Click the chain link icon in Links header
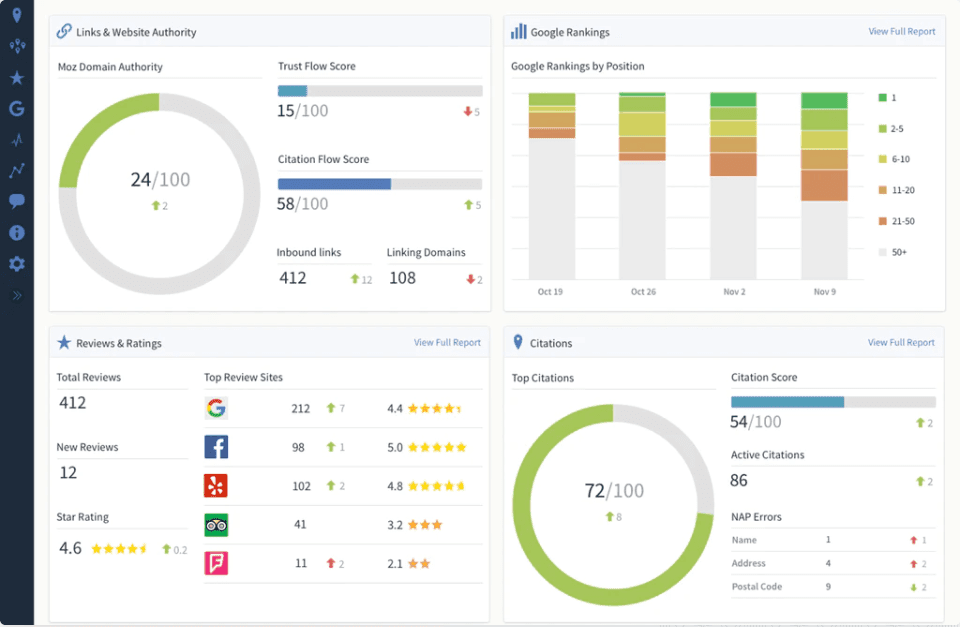The height and width of the screenshot is (627, 960). pos(64,31)
